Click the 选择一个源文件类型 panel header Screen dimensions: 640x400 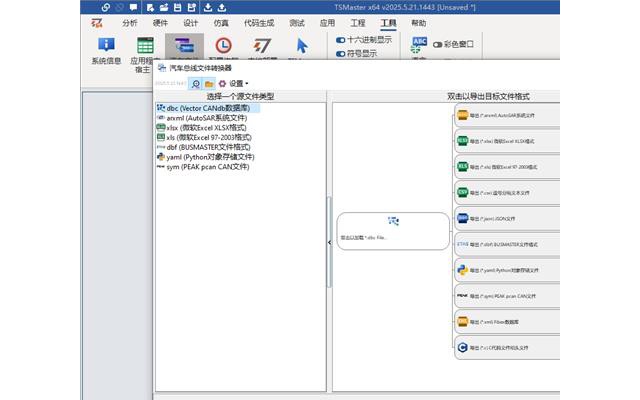point(240,97)
